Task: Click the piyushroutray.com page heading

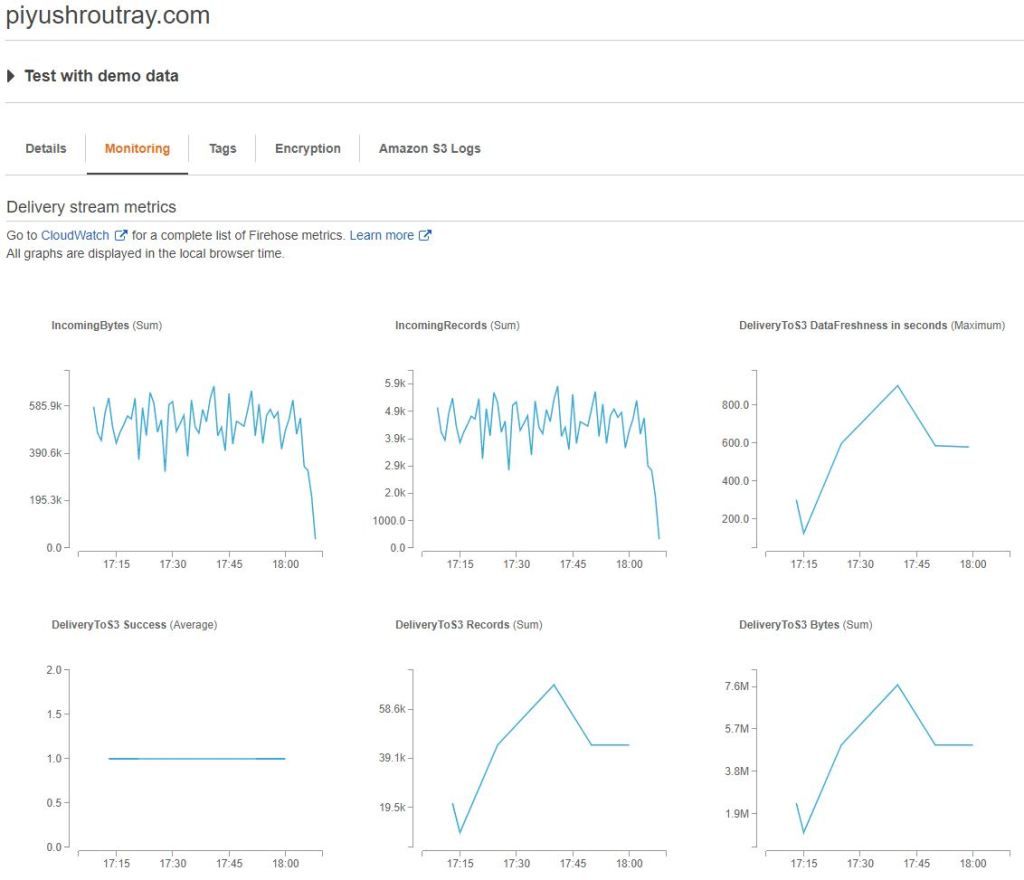Action: [108, 16]
